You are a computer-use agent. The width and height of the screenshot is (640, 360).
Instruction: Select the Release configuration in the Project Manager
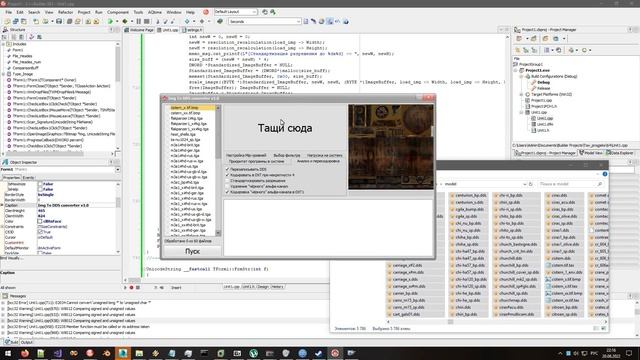[x=544, y=88]
